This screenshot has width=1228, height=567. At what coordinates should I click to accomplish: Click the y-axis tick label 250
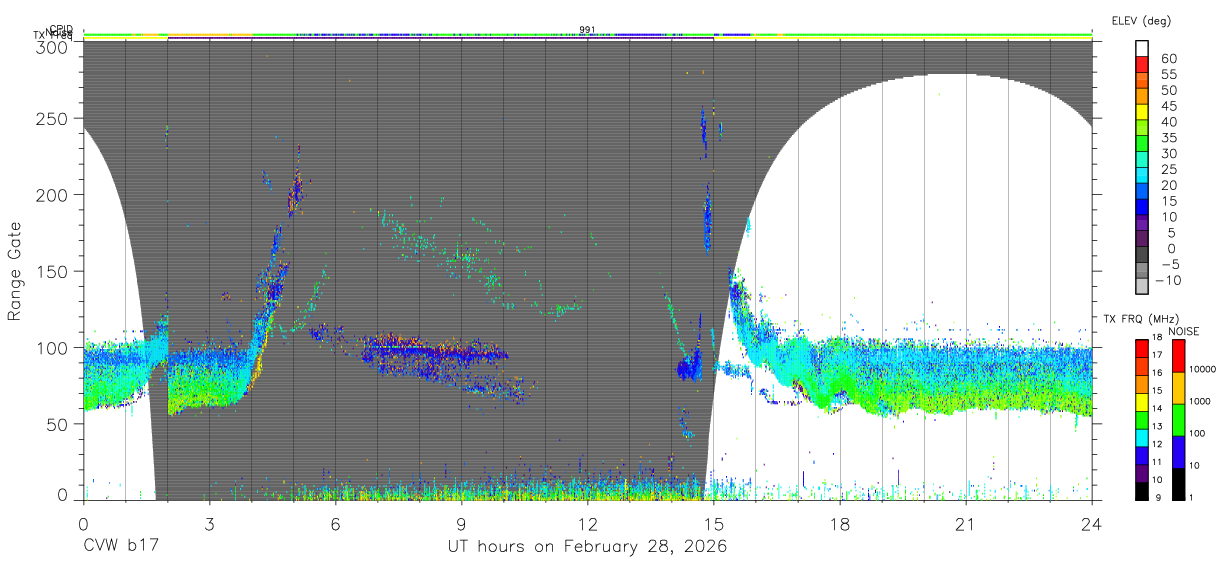click(52, 118)
